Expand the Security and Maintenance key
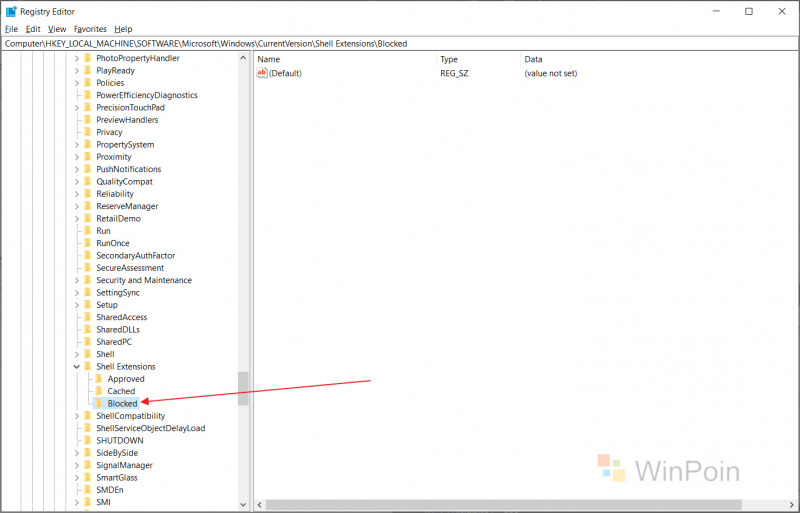 [77, 280]
